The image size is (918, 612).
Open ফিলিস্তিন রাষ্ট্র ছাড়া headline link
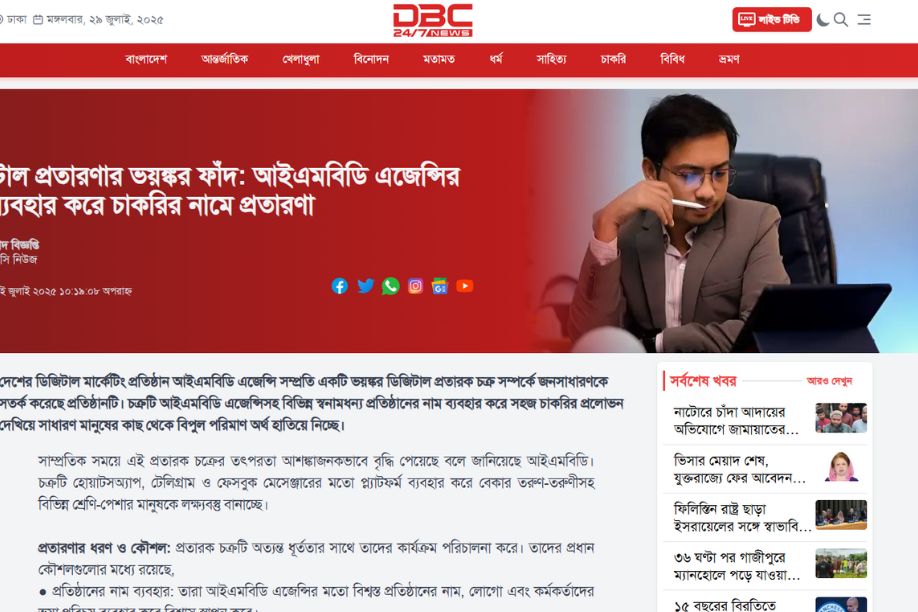pyautogui.click(x=742, y=518)
